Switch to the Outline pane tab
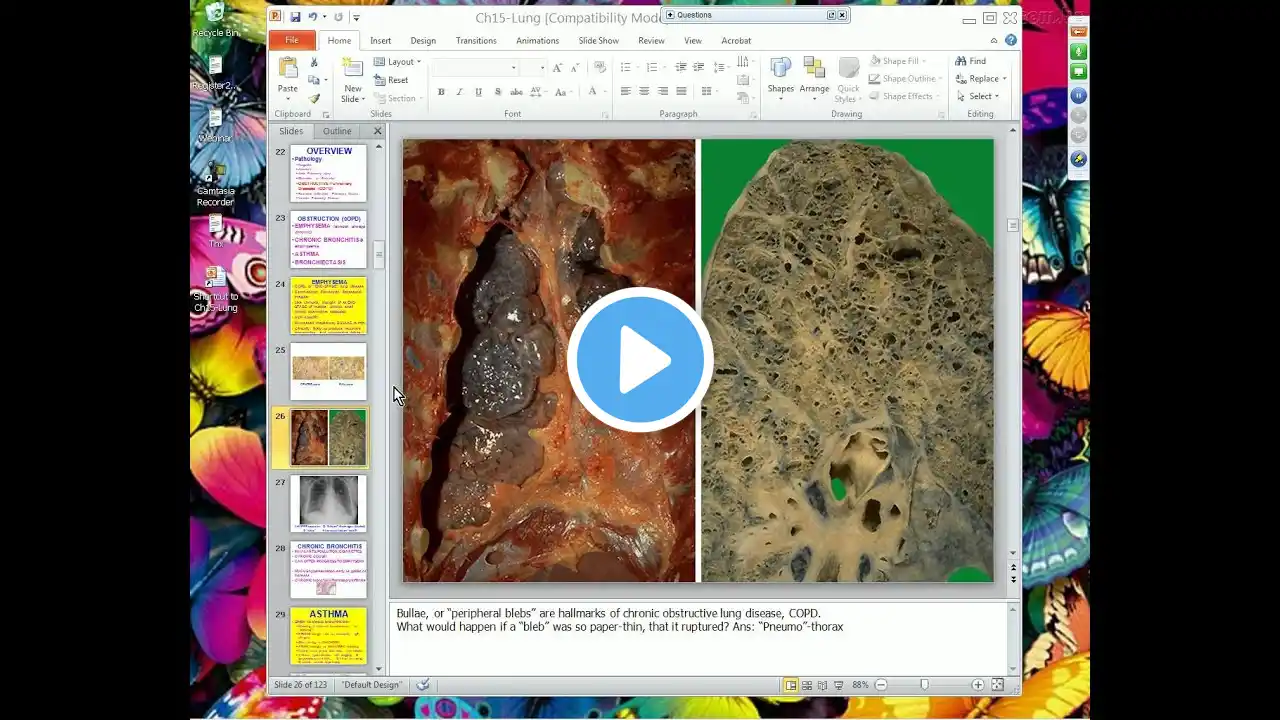The width and height of the screenshot is (1280, 720). pyautogui.click(x=337, y=131)
